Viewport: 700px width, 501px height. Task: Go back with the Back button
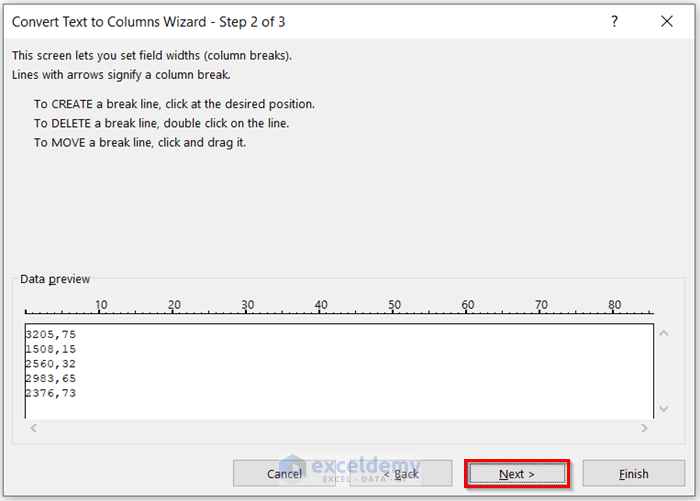pyautogui.click(x=400, y=473)
